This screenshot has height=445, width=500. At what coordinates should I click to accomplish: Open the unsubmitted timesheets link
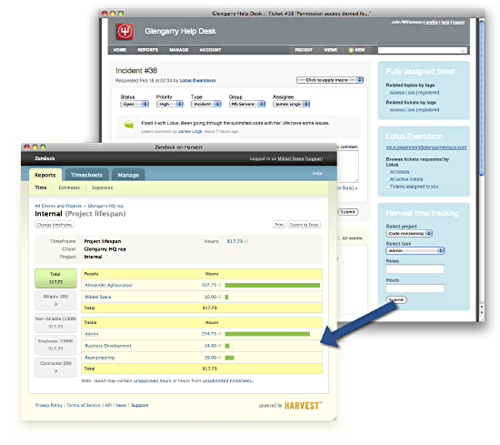click(x=228, y=380)
